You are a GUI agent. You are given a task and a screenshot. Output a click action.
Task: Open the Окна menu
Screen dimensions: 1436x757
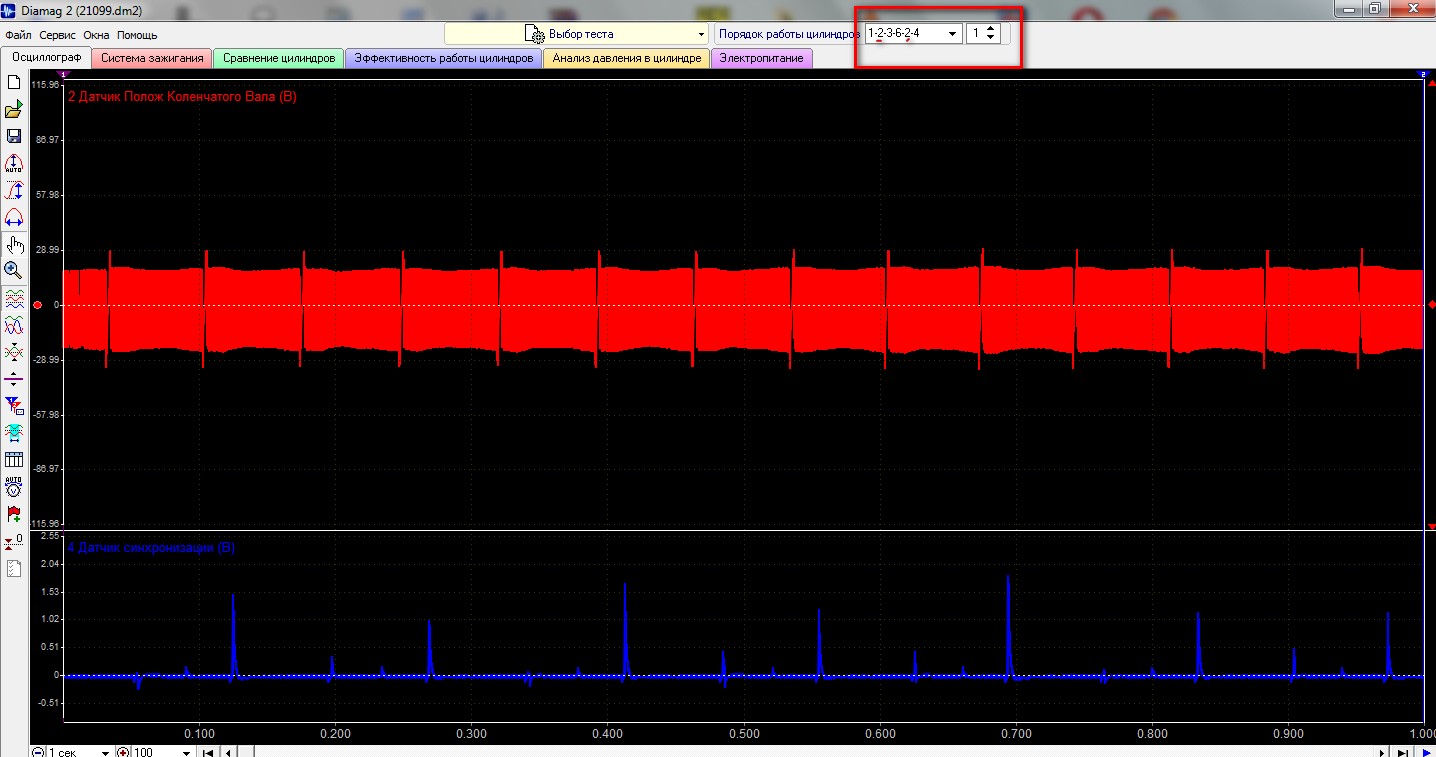[97, 35]
